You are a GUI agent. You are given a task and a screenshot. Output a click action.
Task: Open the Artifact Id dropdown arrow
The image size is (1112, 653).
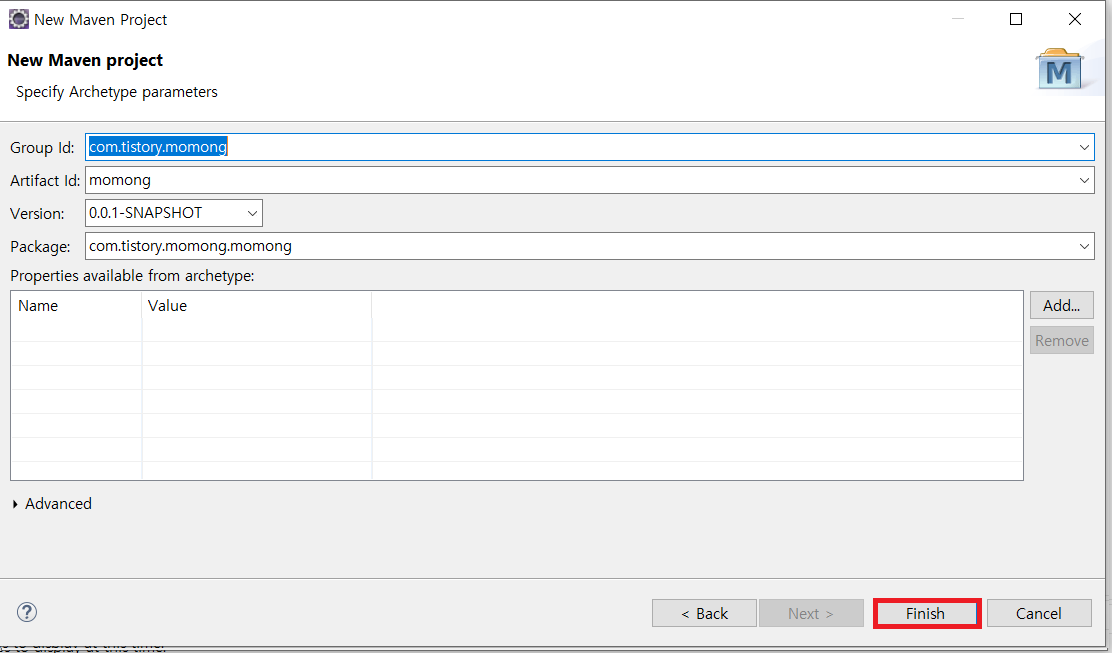[x=1084, y=181]
